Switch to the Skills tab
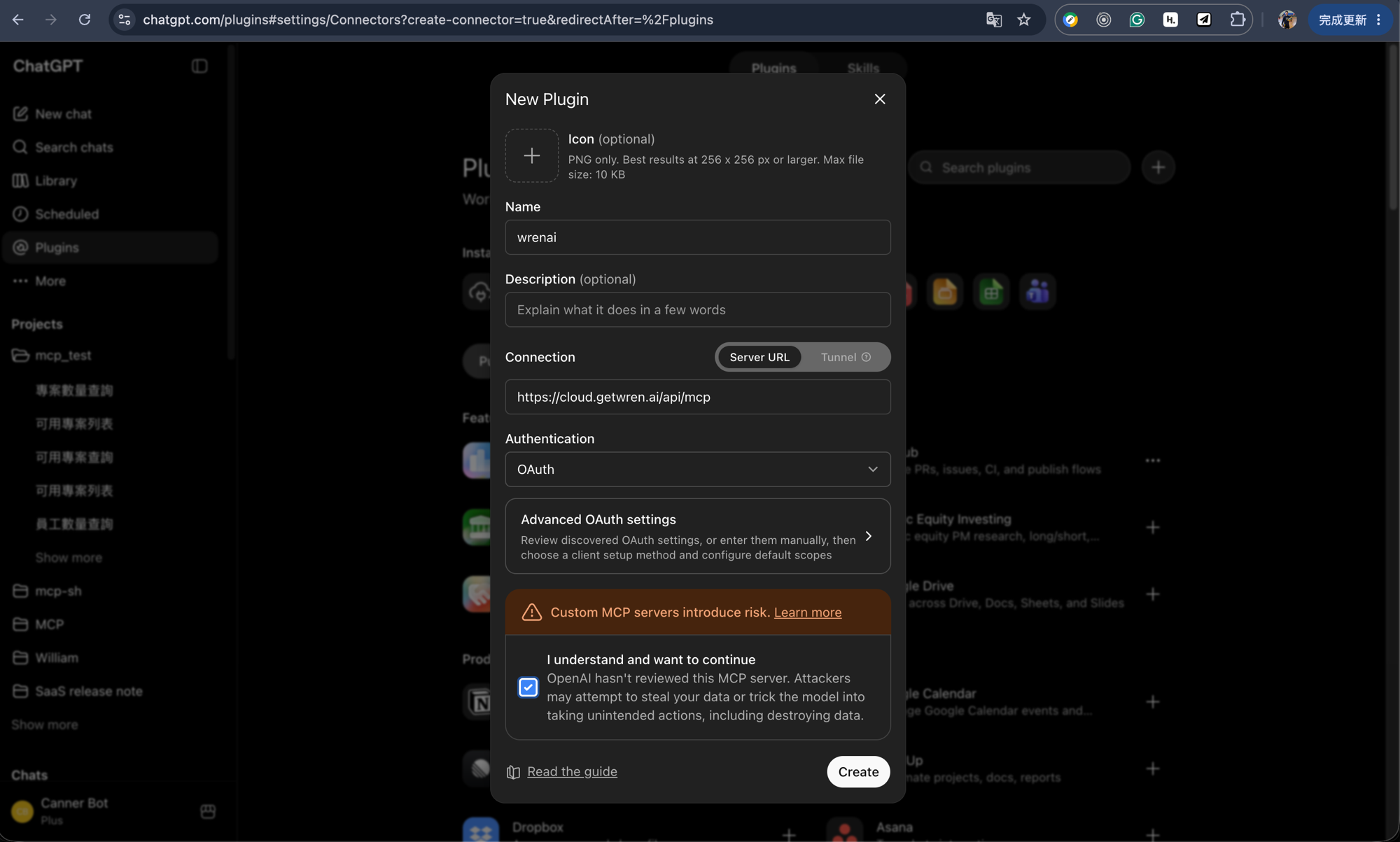 (x=863, y=68)
